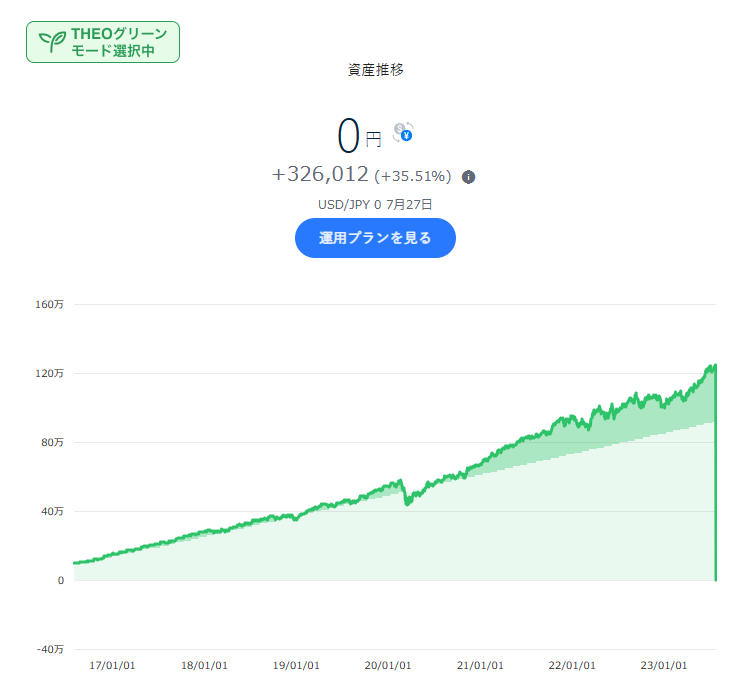Select the THEOグリーンモード選択中 badge
Viewport: 745px width, 698px height.
coord(103,42)
